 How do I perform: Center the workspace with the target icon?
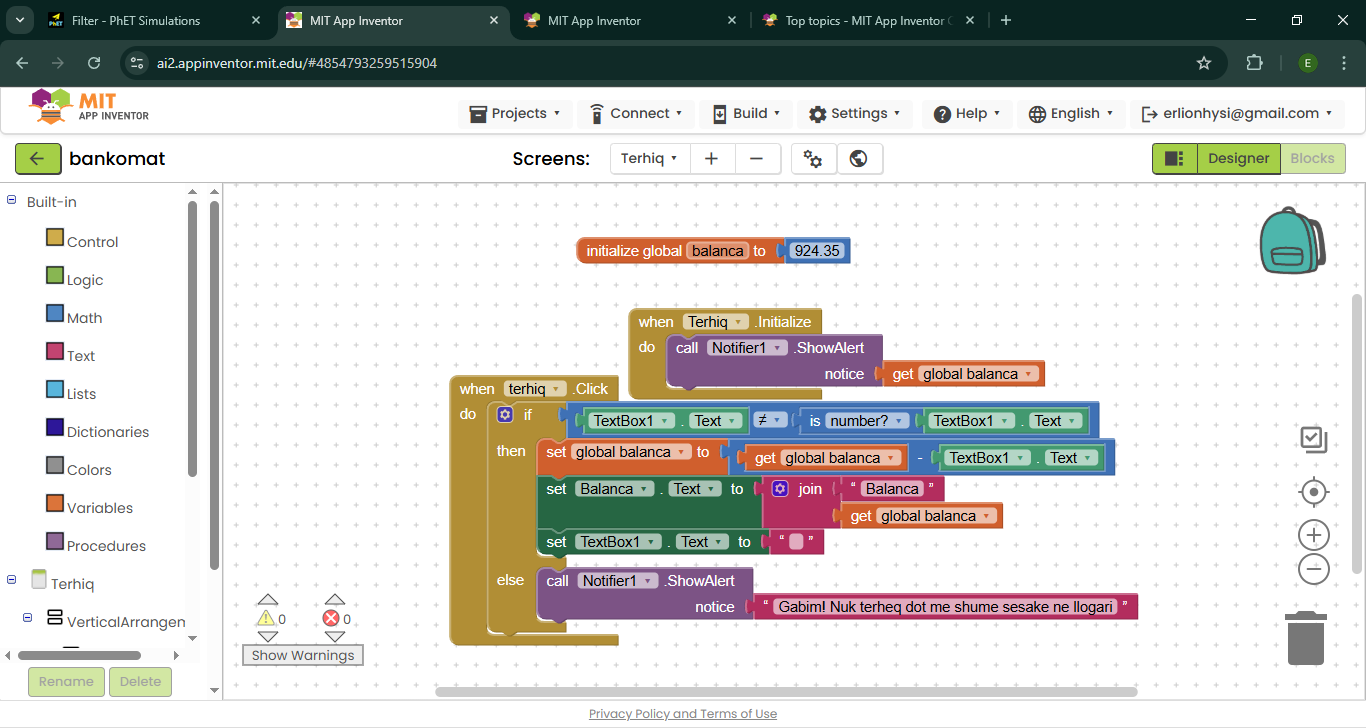[1313, 492]
